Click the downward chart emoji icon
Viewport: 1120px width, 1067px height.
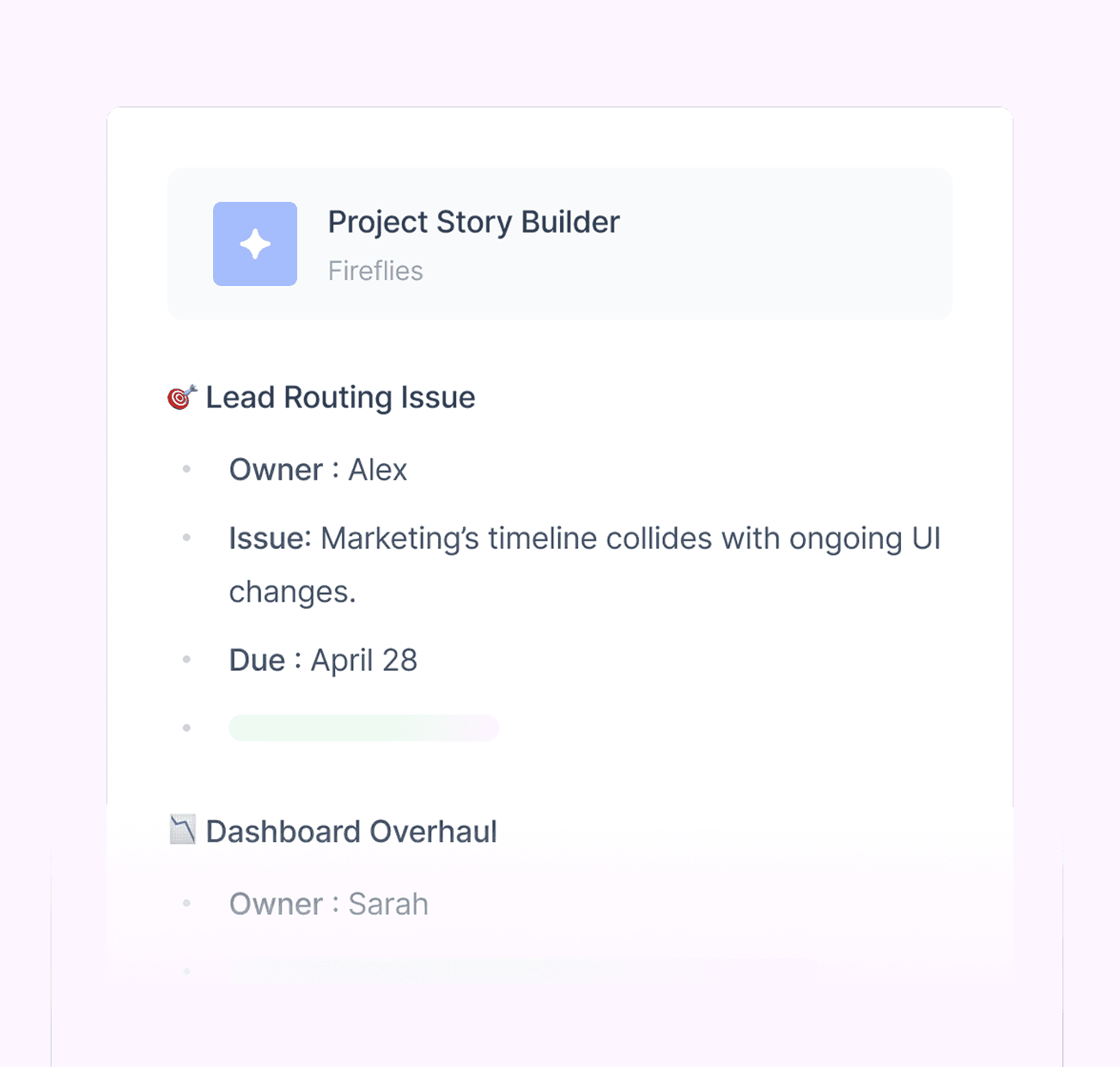click(x=182, y=830)
